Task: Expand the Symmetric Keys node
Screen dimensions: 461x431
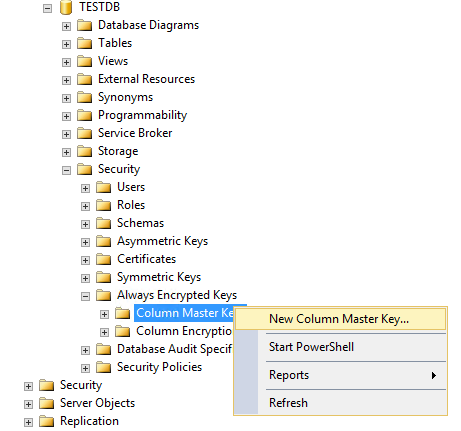Action: pos(85,278)
